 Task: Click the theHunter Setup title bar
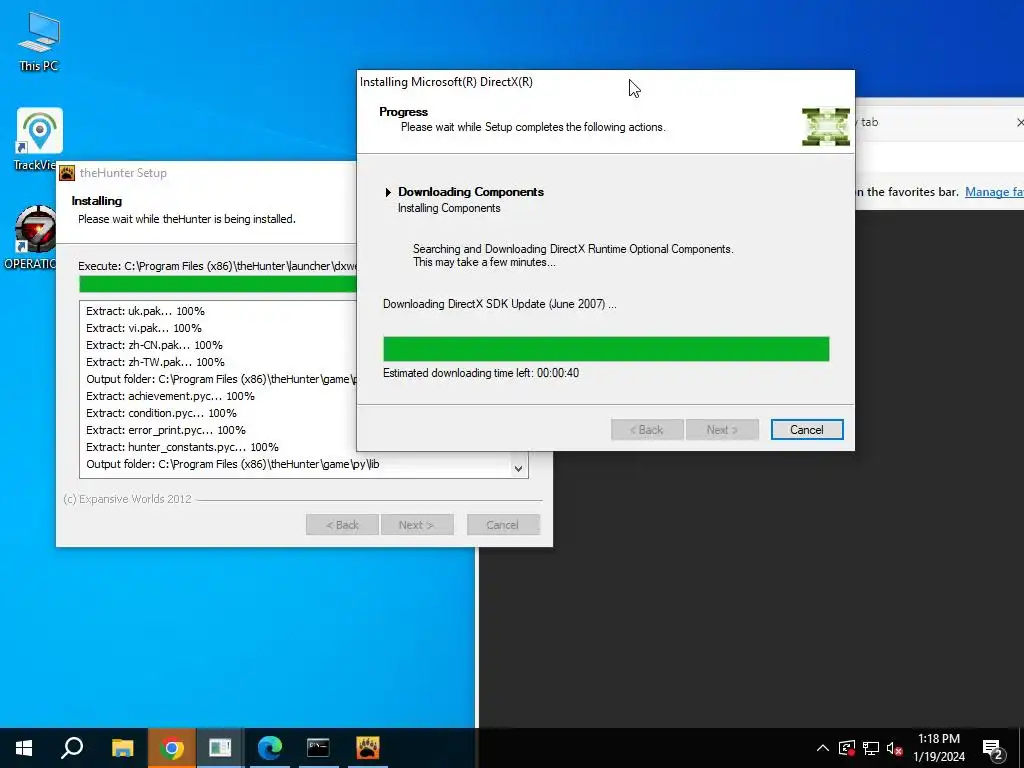(x=206, y=173)
